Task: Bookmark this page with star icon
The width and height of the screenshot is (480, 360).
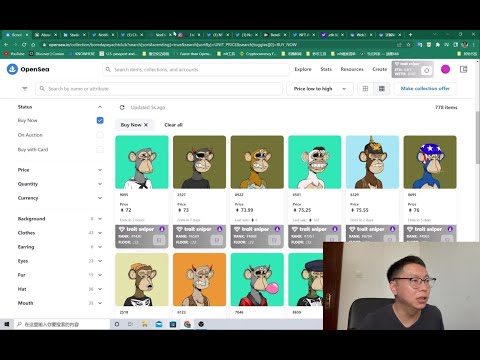Action: coord(408,44)
